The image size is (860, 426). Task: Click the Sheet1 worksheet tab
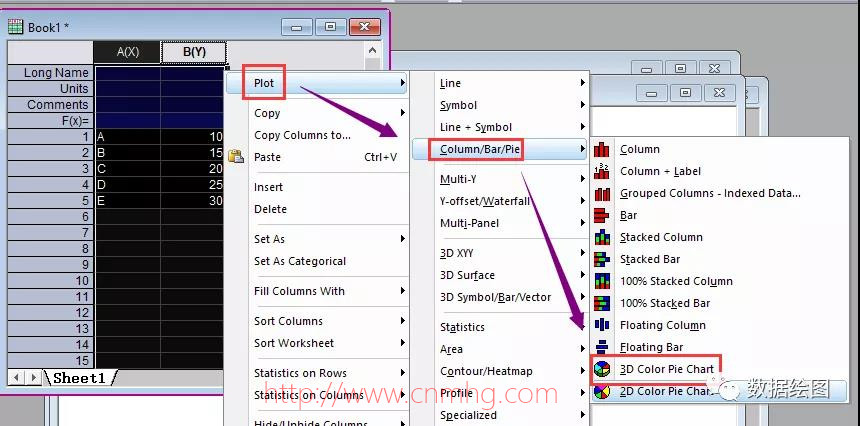[80, 378]
